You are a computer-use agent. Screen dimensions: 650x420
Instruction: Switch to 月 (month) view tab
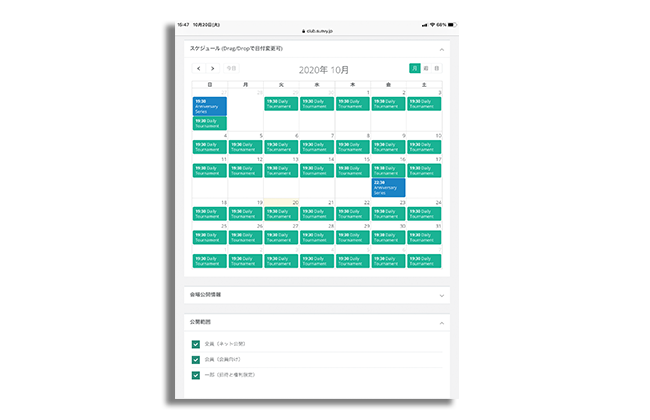click(414, 68)
